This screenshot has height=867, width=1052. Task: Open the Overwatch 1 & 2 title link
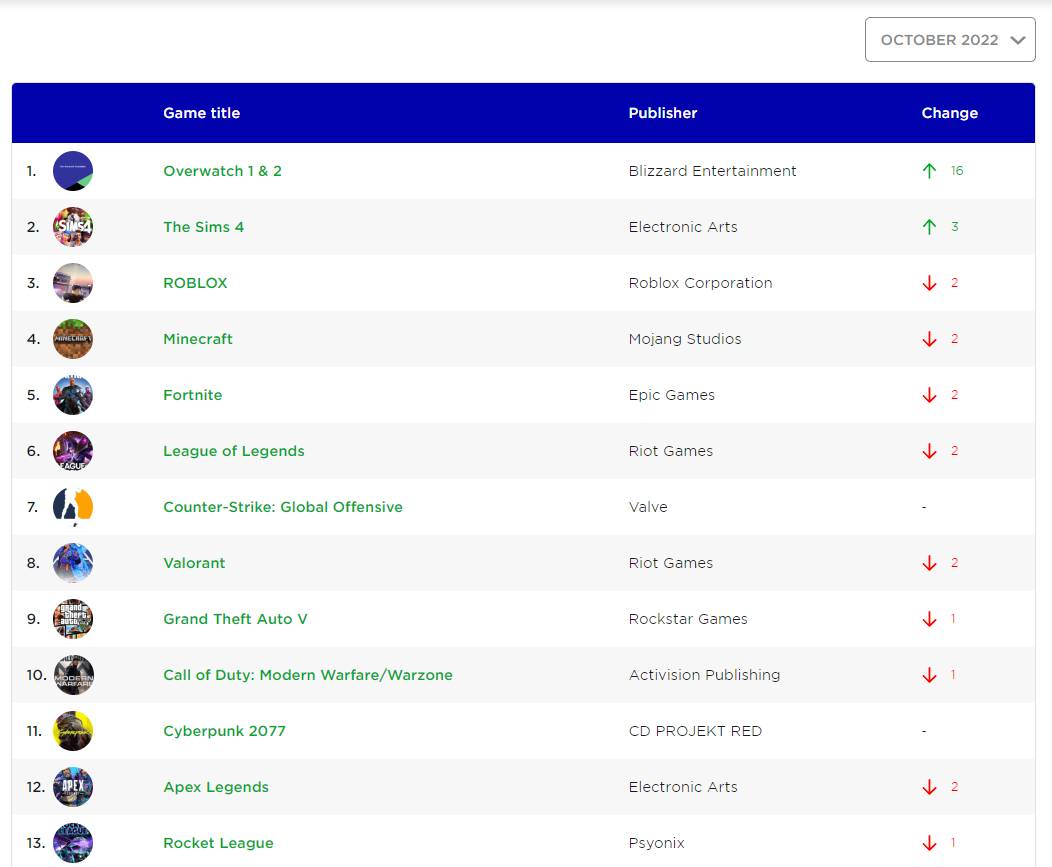tap(222, 171)
